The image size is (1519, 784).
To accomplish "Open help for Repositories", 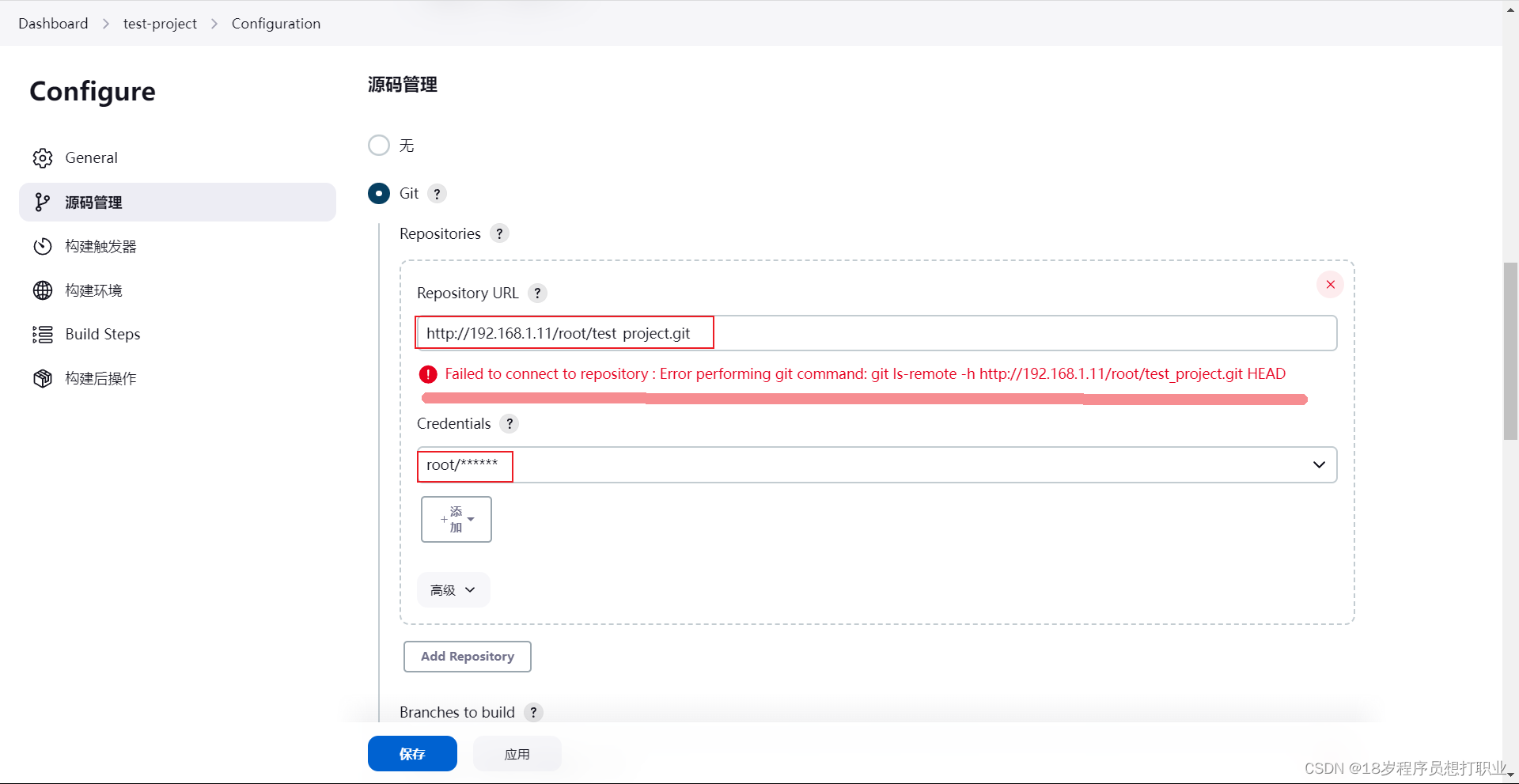I will tap(499, 233).
